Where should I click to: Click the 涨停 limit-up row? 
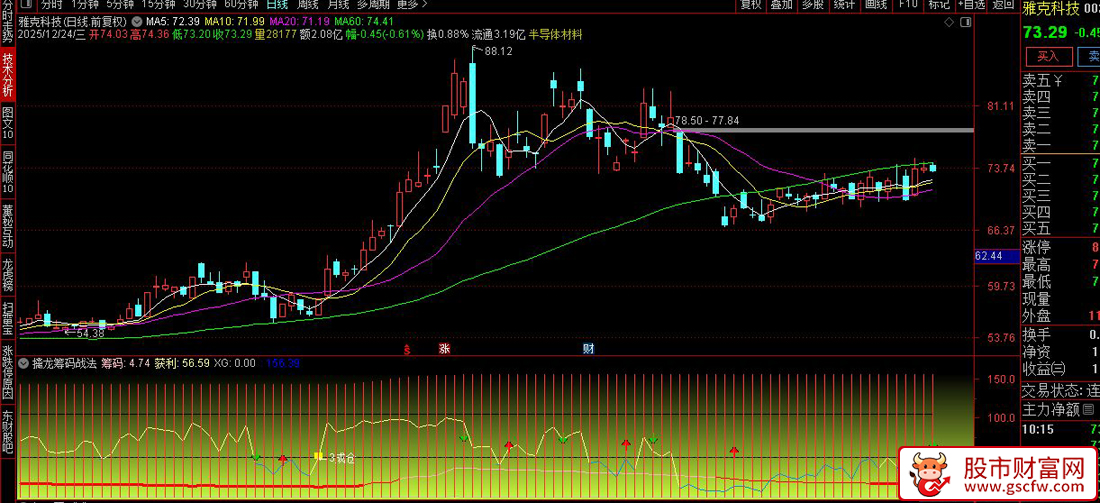pyautogui.click(x=1061, y=248)
